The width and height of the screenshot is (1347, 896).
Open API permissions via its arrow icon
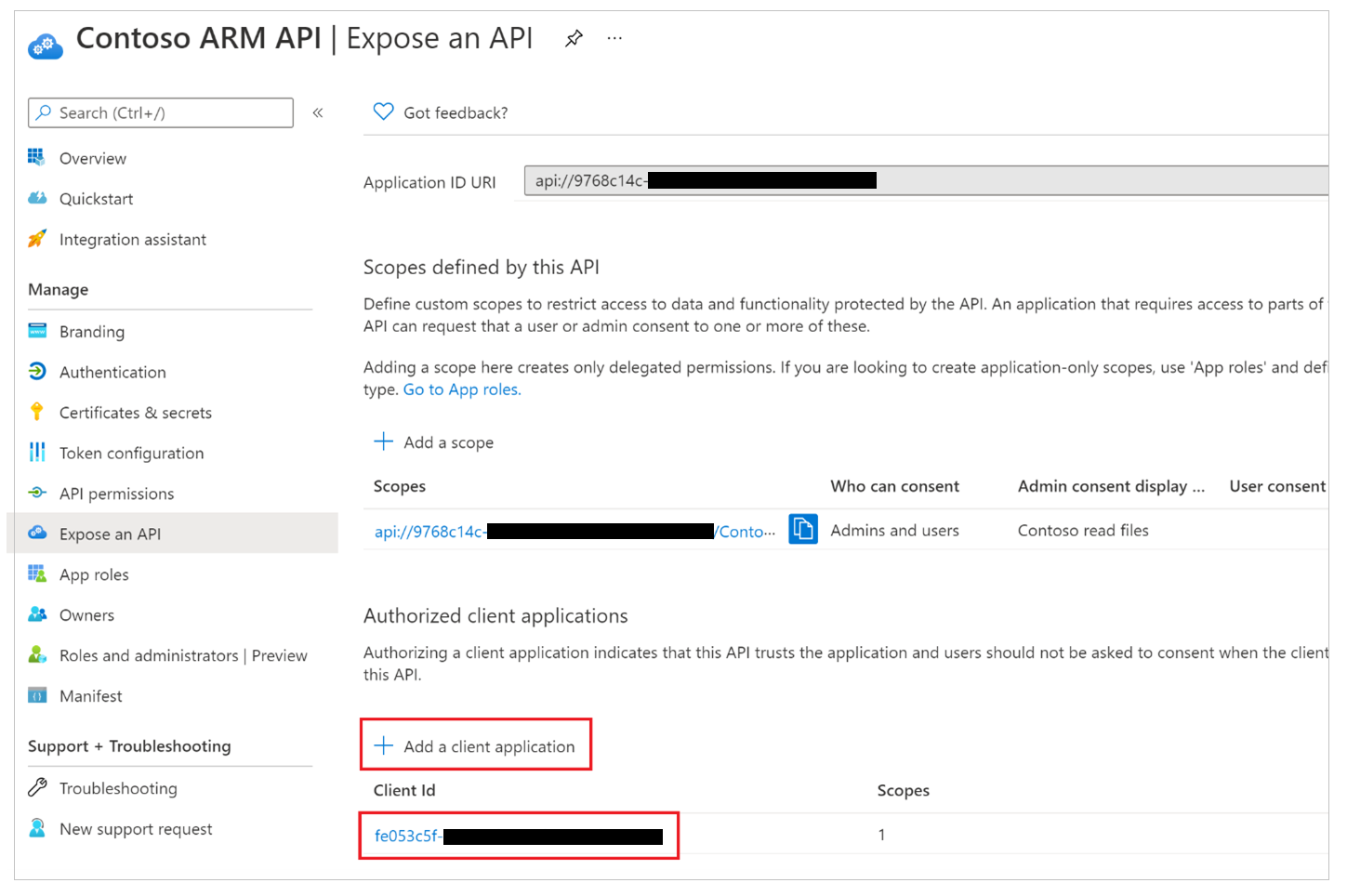pyautogui.click(x=37, y=493)
